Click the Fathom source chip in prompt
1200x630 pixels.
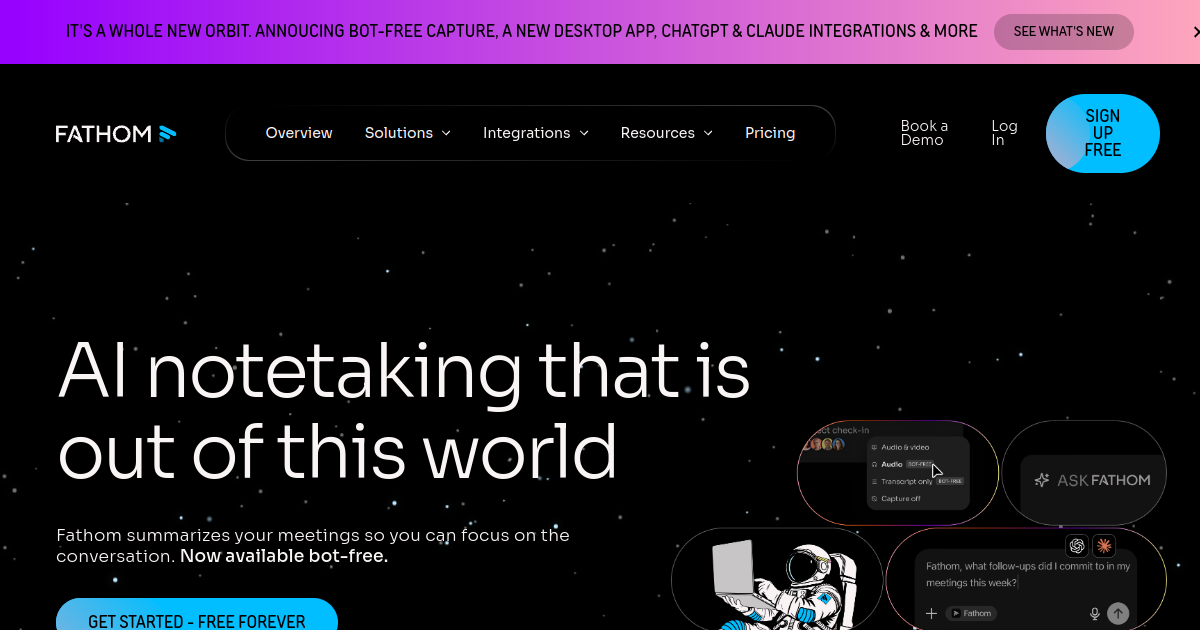pyautogui.click(x=971, y=613)
